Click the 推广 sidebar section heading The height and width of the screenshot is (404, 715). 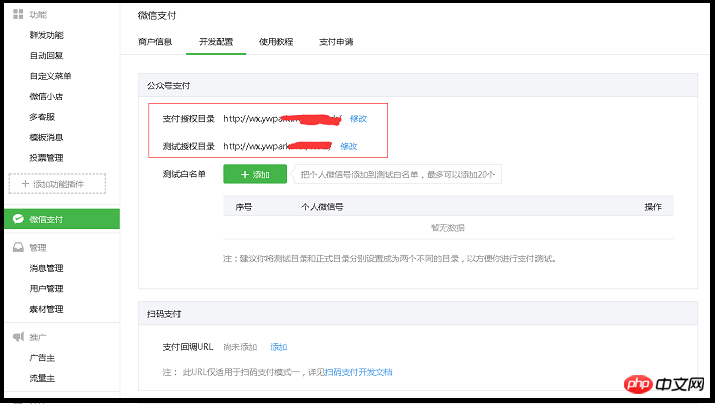pos(38,337)
